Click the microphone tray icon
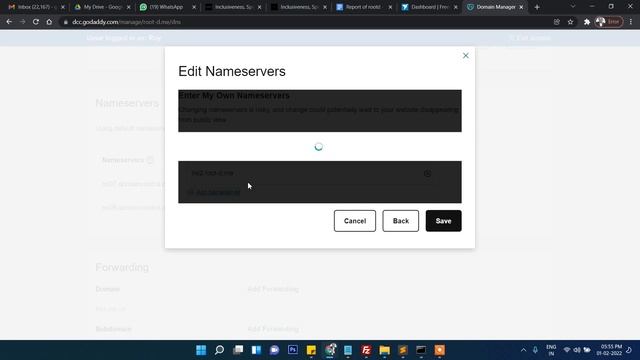 [x=535, y=350]
